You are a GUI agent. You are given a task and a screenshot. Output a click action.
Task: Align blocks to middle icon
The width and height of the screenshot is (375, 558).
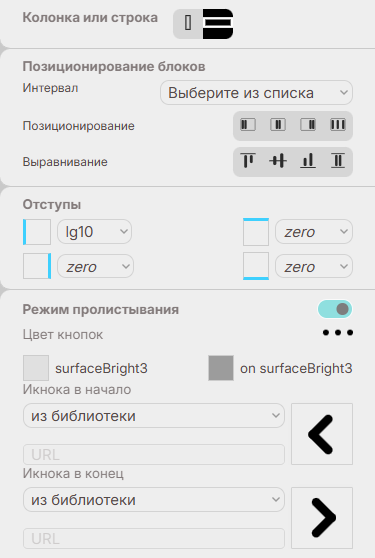(278, 161)
